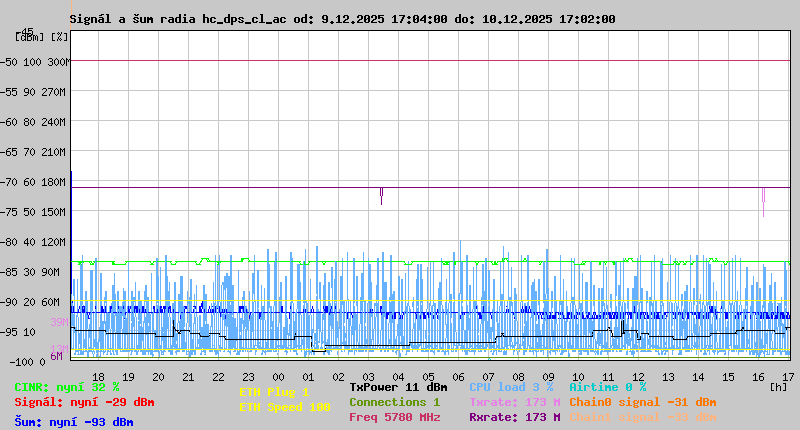Click the "Connections 1" legend label
The width and height of the screenshot is (800, 430).
point(394,402)
